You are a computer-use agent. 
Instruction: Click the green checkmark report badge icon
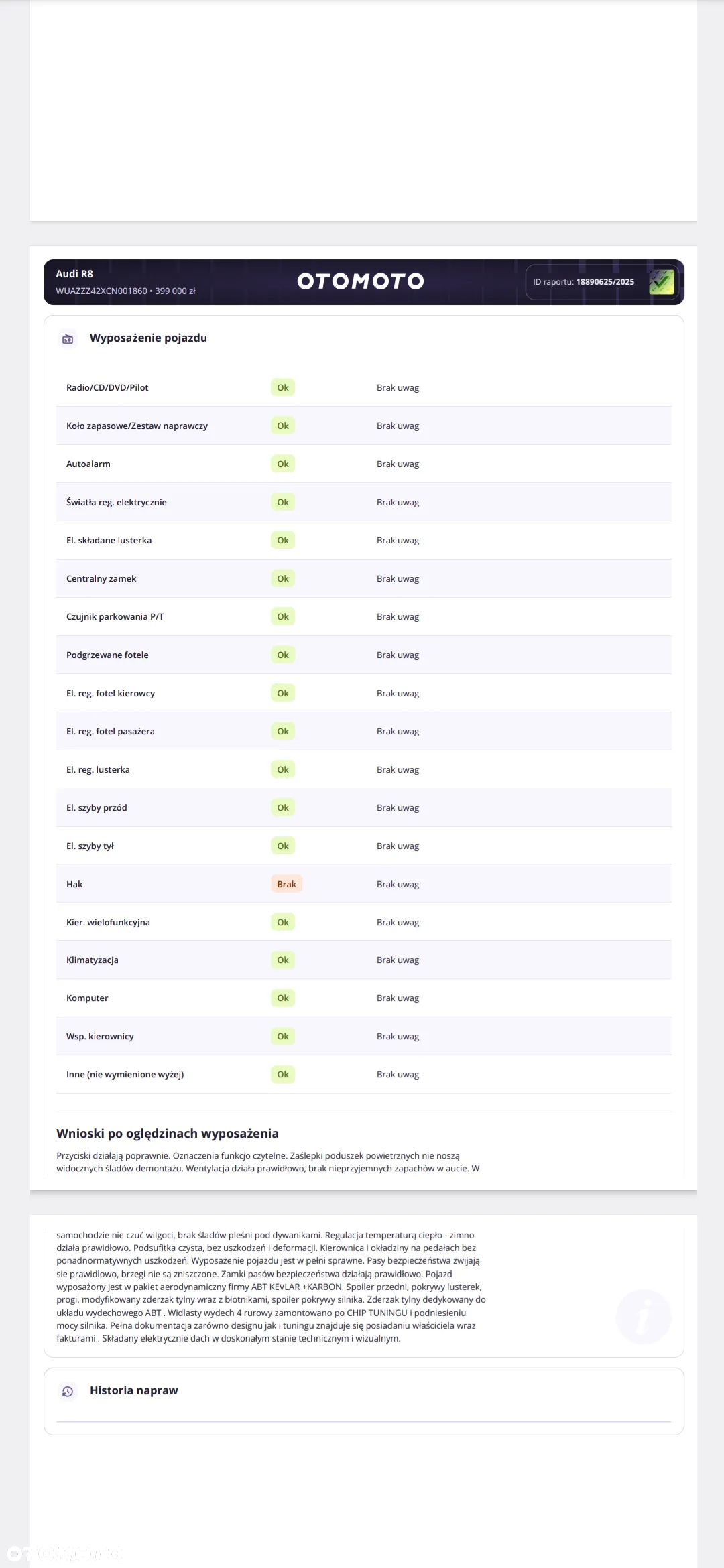point(662,282)
